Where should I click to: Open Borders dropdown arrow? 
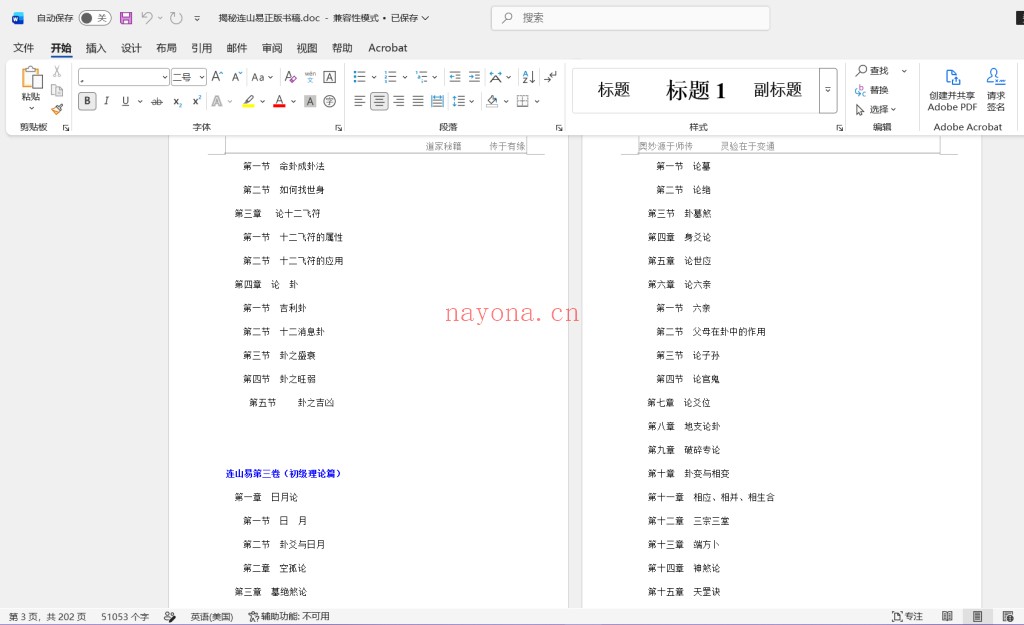537,101
